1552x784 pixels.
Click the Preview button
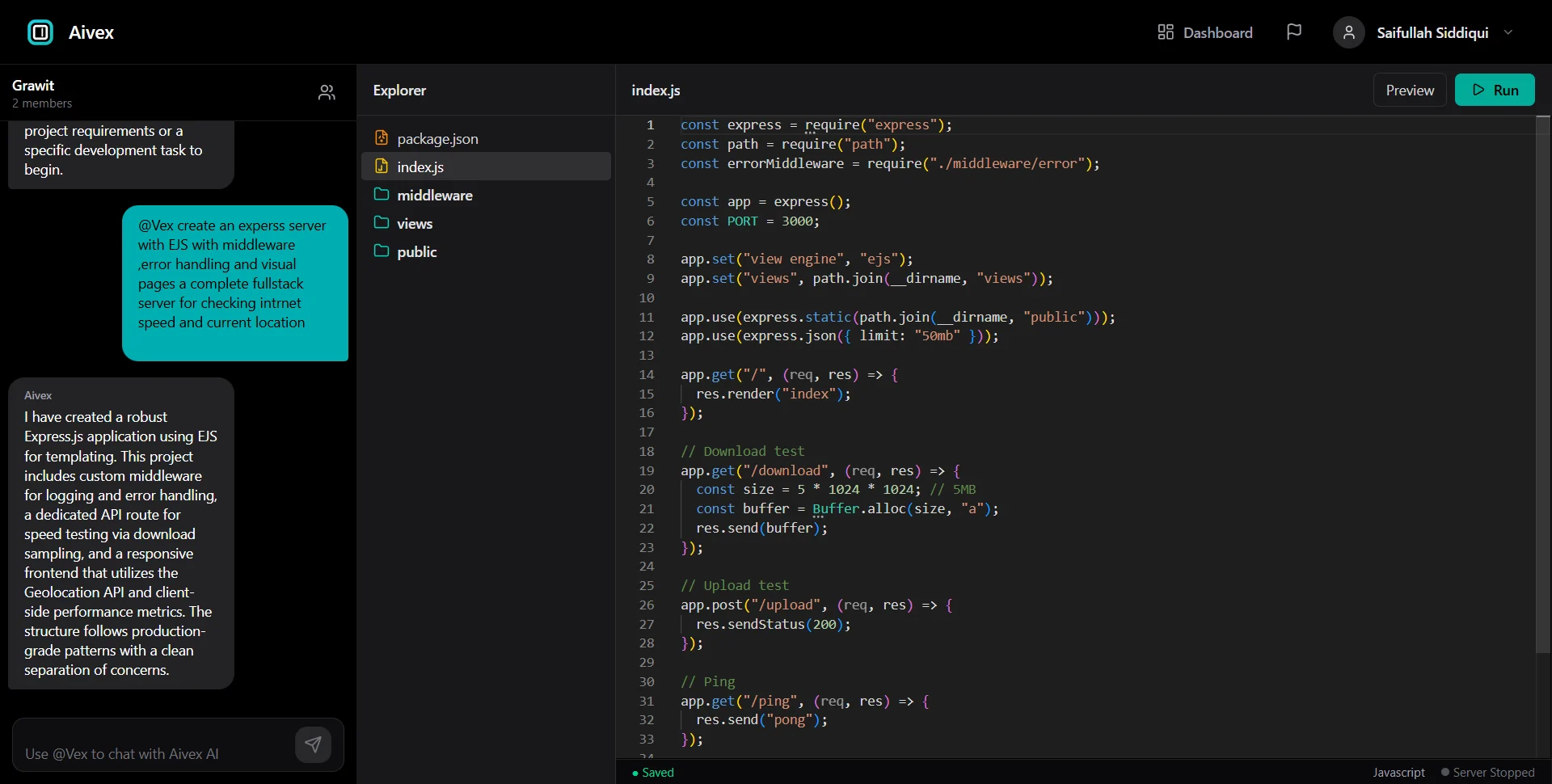(x=1410, y=90)
